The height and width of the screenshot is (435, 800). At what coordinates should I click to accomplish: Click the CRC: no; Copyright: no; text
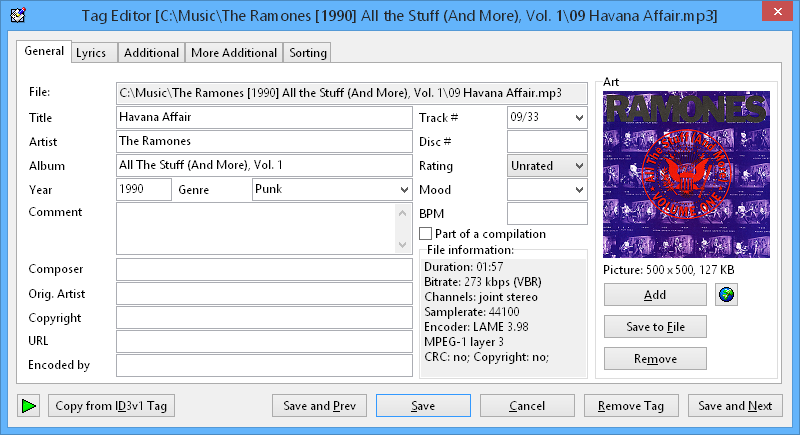pos(487,356)
